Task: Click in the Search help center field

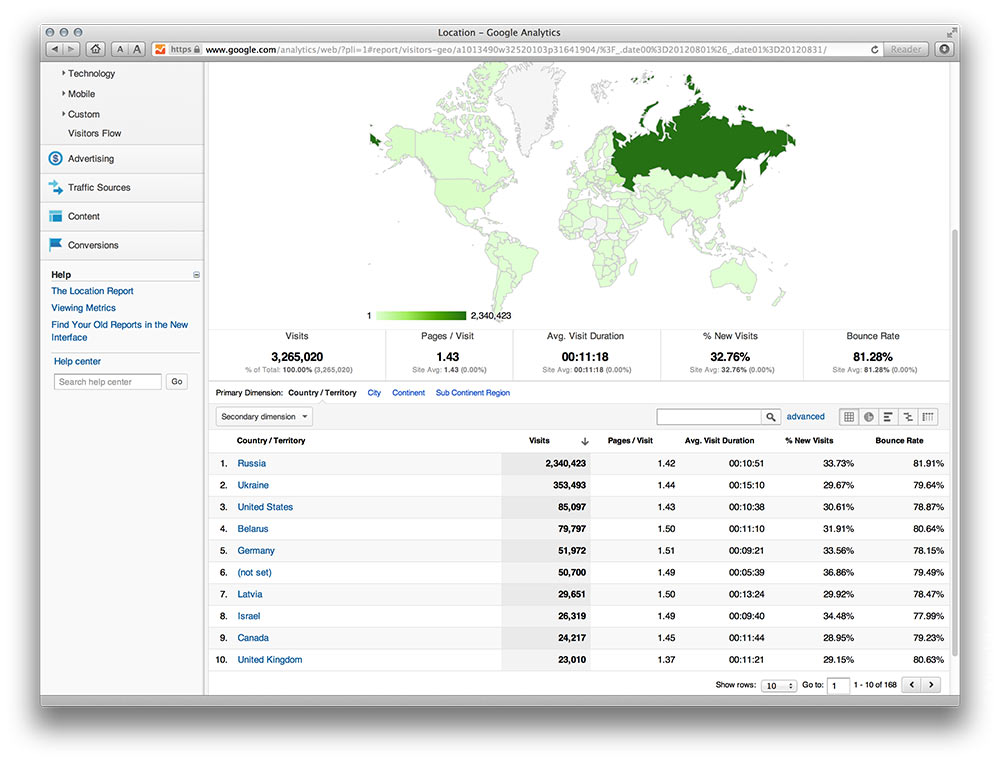Action: [108, 381]
